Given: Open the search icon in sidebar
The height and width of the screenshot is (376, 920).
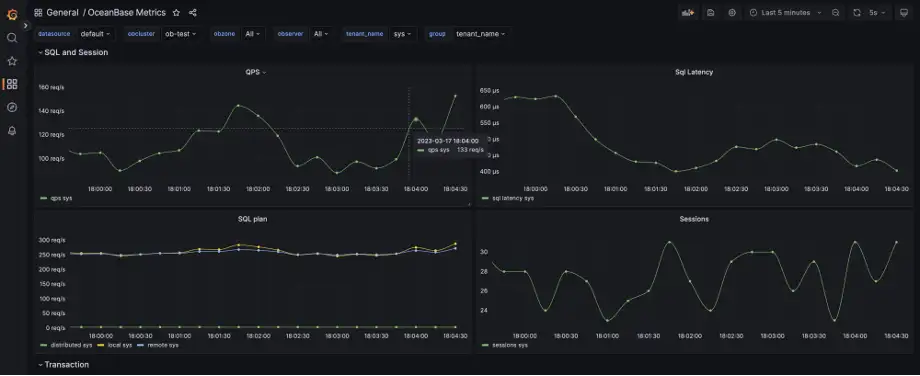Looking at the screenshot, I should [x=12, y=38].
